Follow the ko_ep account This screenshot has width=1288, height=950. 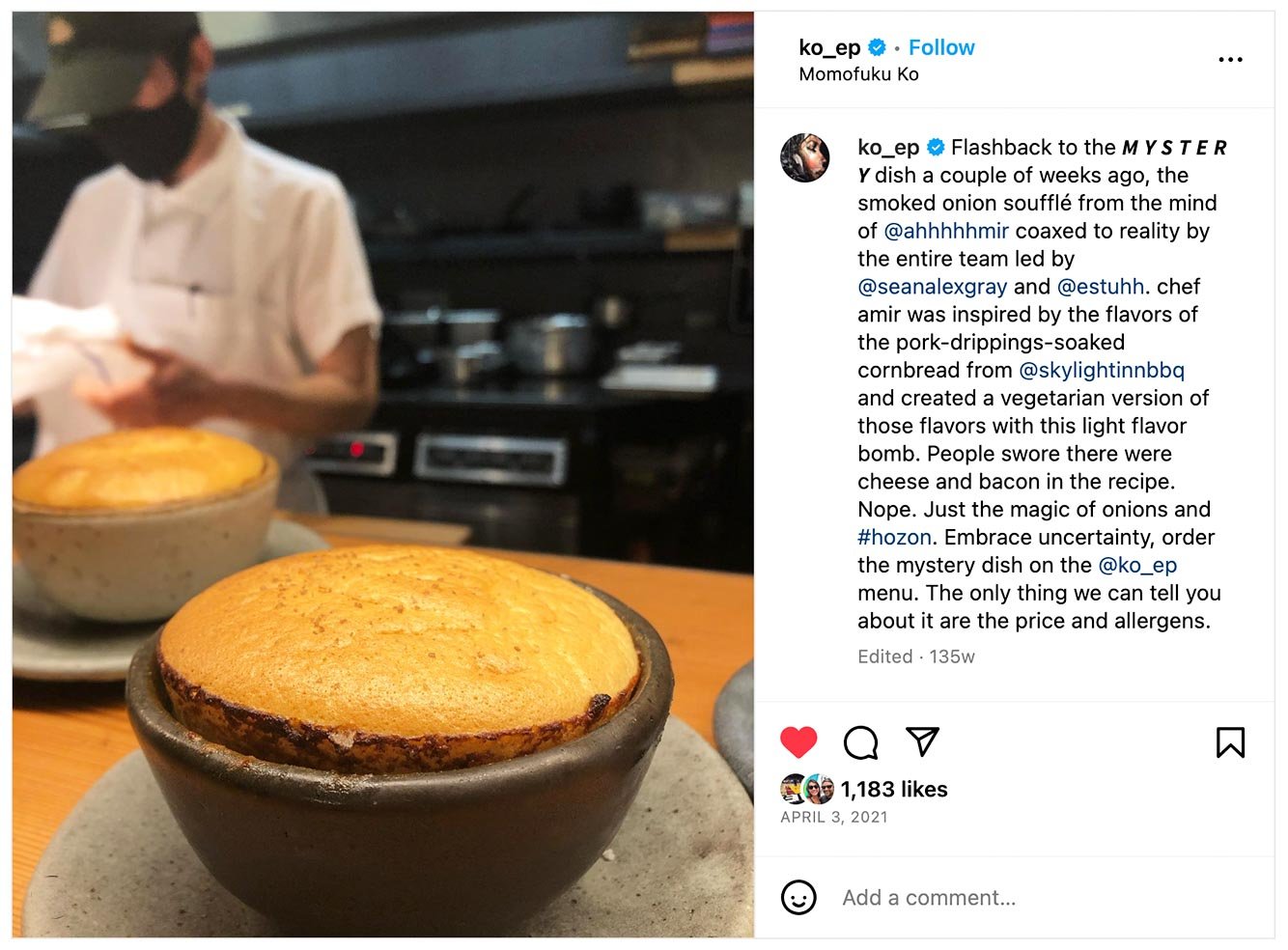pyautogui.click(x=941, y=47)
